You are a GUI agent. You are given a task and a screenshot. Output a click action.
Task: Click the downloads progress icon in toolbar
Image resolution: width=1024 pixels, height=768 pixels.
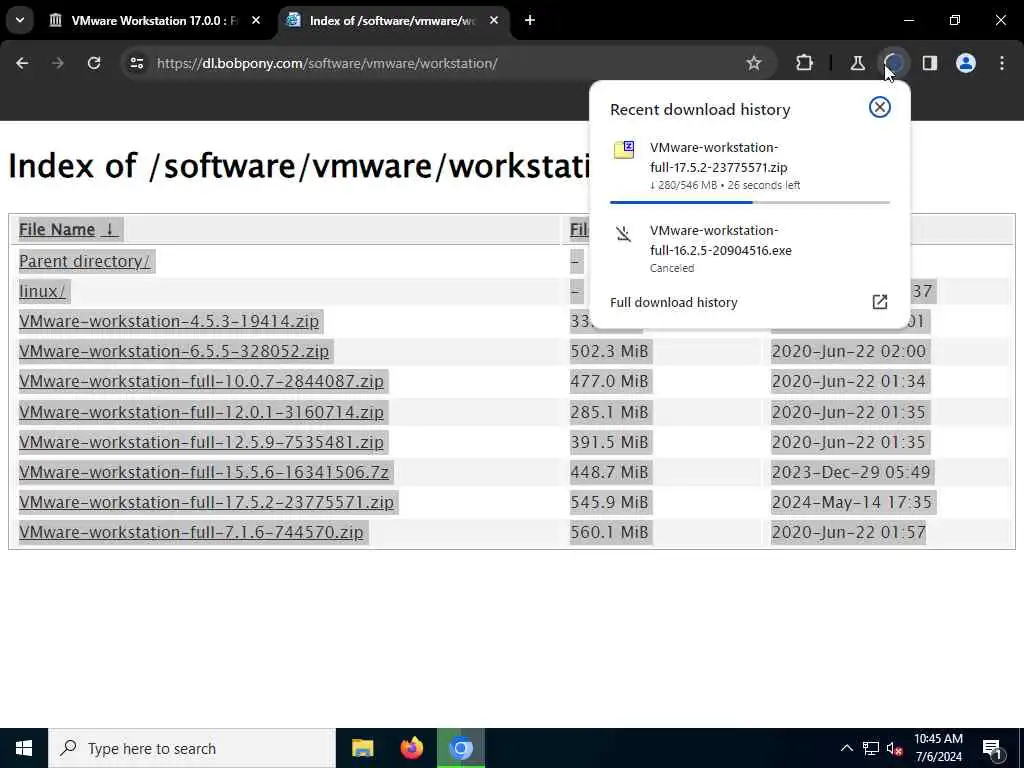coord(893,63)
